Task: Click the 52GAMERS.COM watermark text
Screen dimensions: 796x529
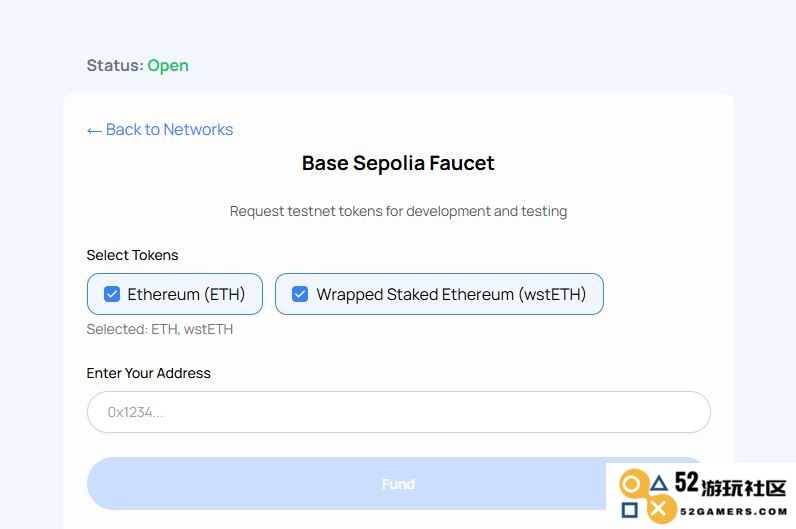Action: tap(734, 511)
